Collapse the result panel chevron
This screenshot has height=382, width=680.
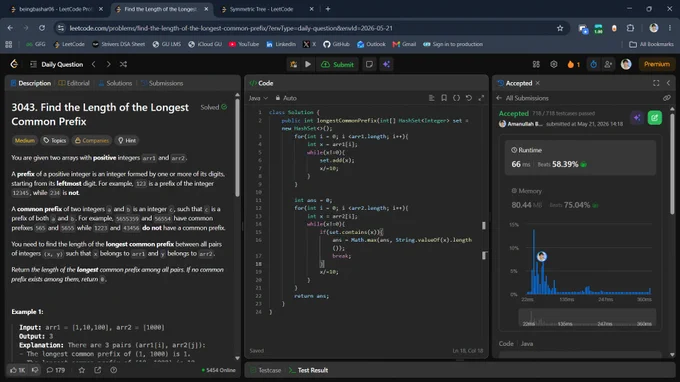(x=668, y=83)
